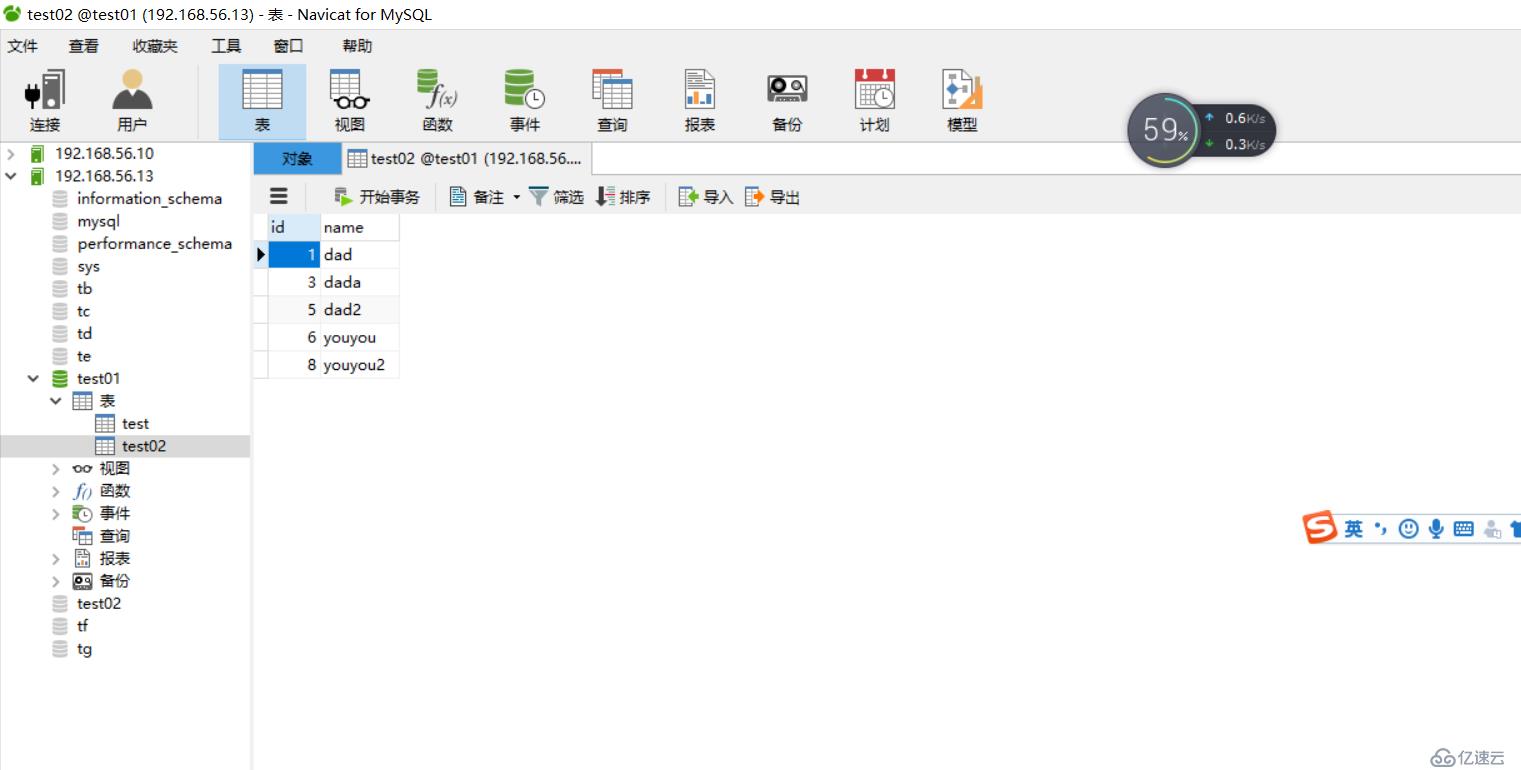This screenshot has width=1521, height=770.
Task: Select the cell containing youyou2
Action: [360, 365]
